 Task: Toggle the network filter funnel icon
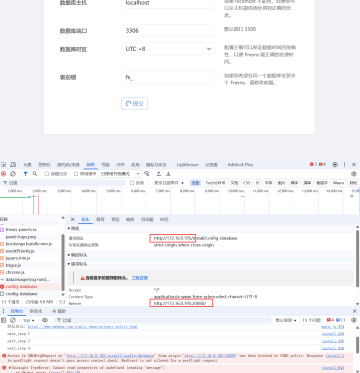(x=25, y=174)
